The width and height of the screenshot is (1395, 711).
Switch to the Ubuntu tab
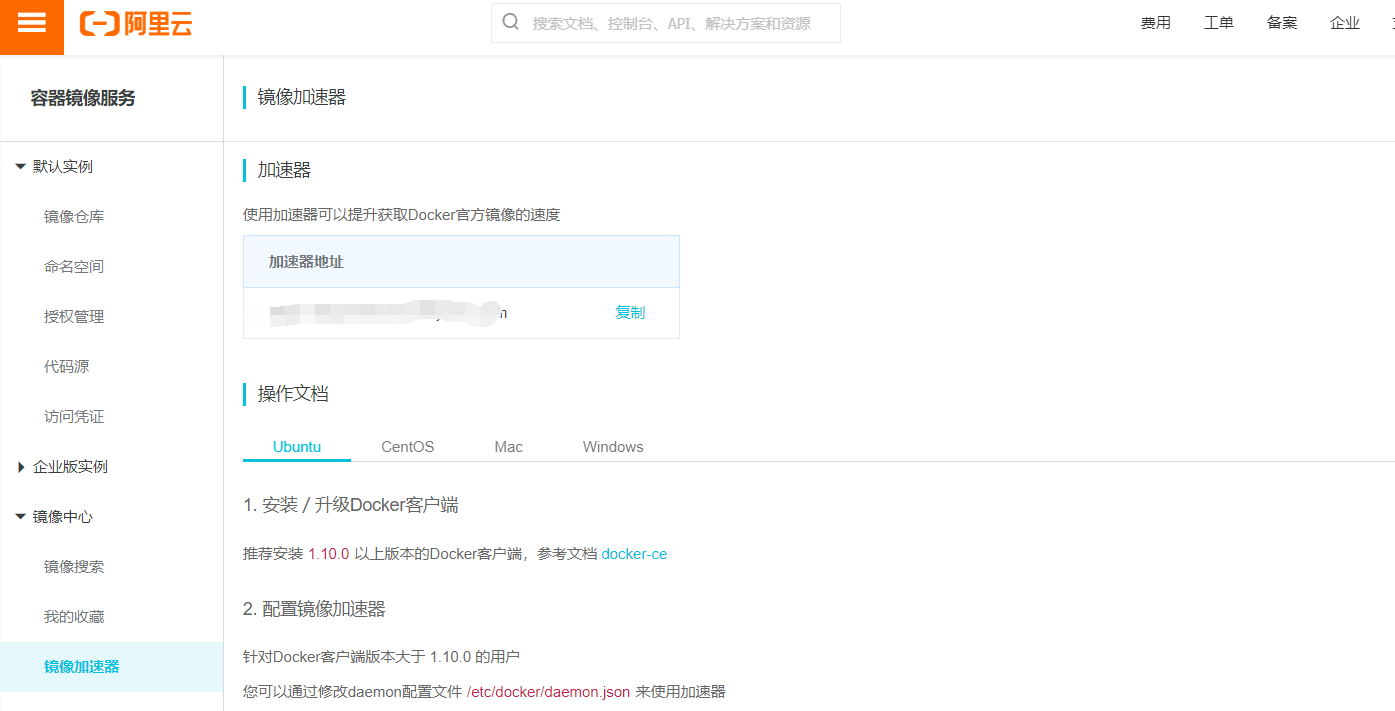tap(297, 447)
